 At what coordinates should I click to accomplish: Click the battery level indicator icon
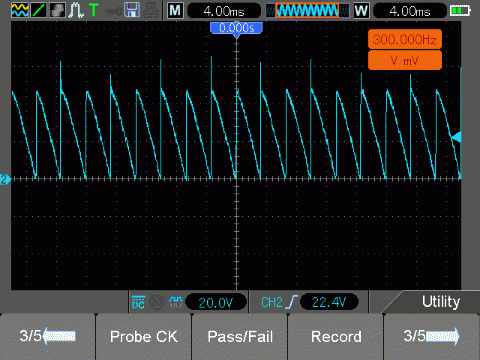[x=460, y=11]
